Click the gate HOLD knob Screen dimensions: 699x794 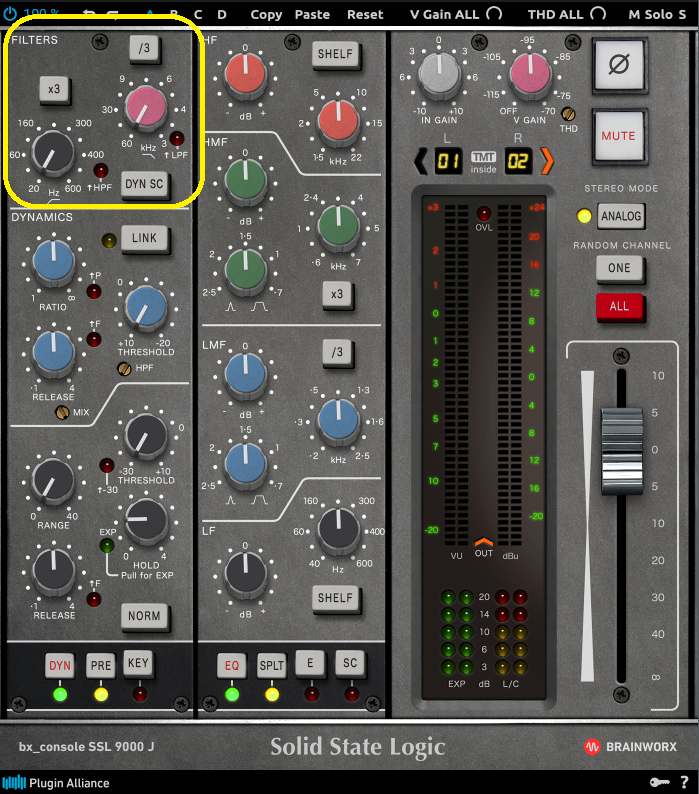[x=146, y=520]
